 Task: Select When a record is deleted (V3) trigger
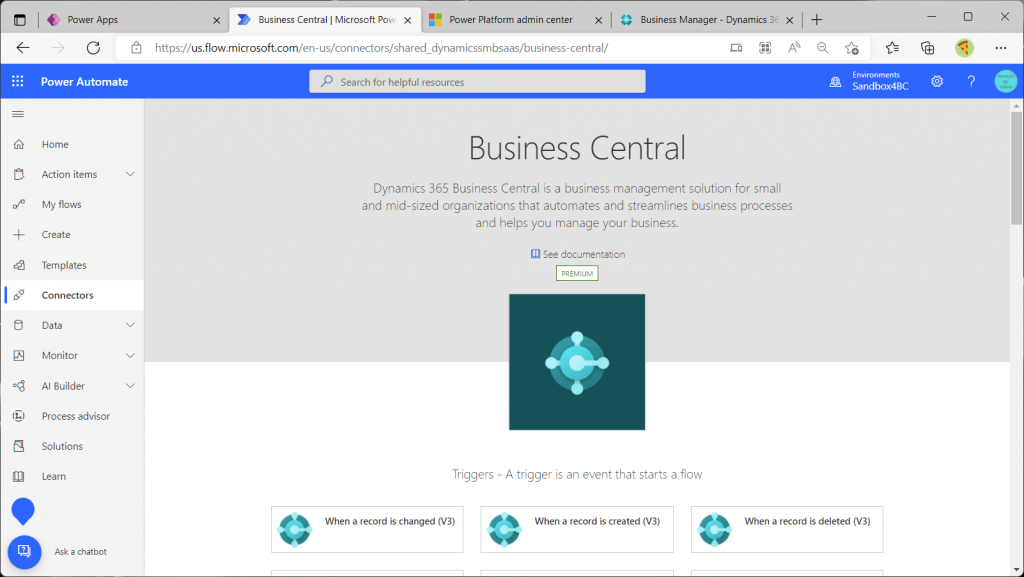787,529
